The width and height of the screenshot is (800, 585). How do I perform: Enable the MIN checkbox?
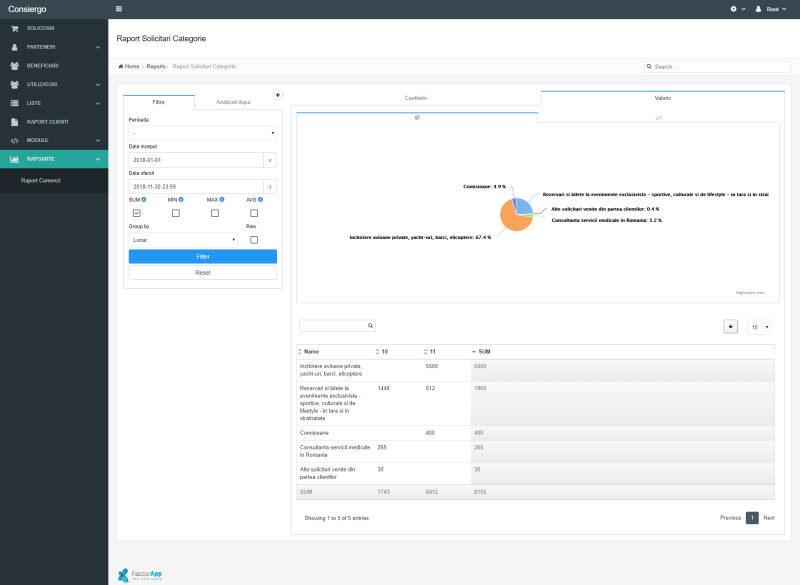coord(176,213)
